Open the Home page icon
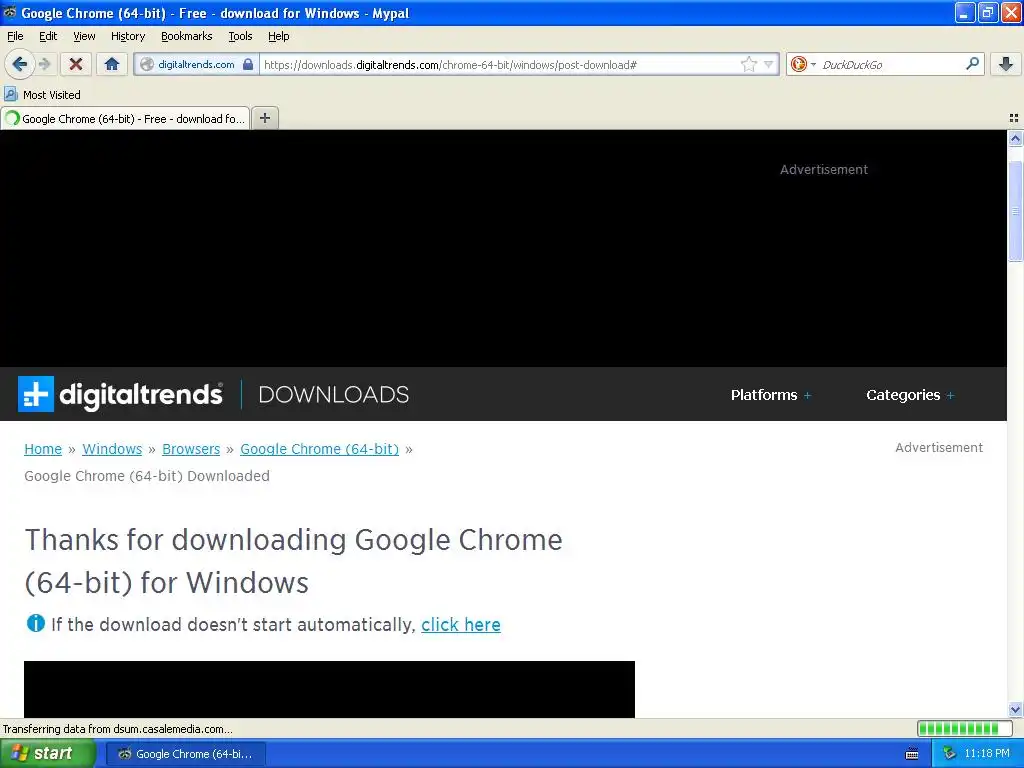This screenshot has width=1024, height=768. click(x=112, y=64)
